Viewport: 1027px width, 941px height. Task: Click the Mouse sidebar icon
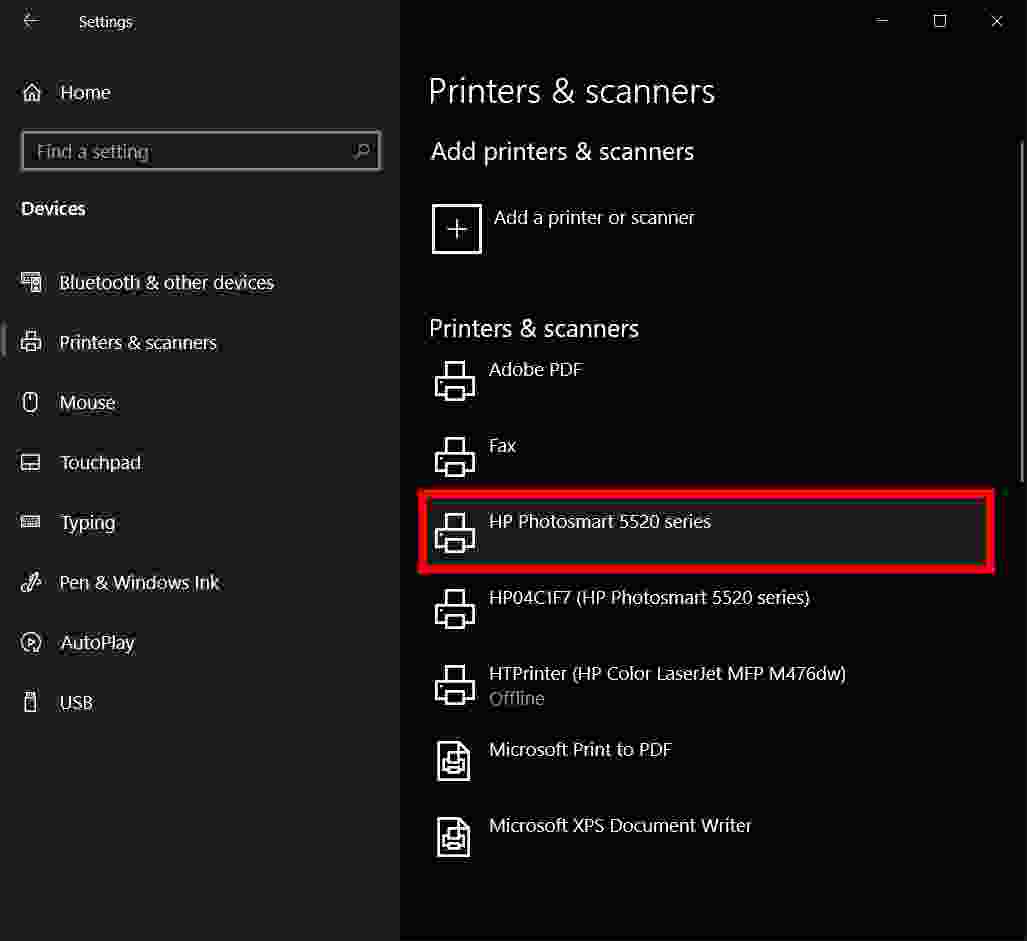[30, 402]
